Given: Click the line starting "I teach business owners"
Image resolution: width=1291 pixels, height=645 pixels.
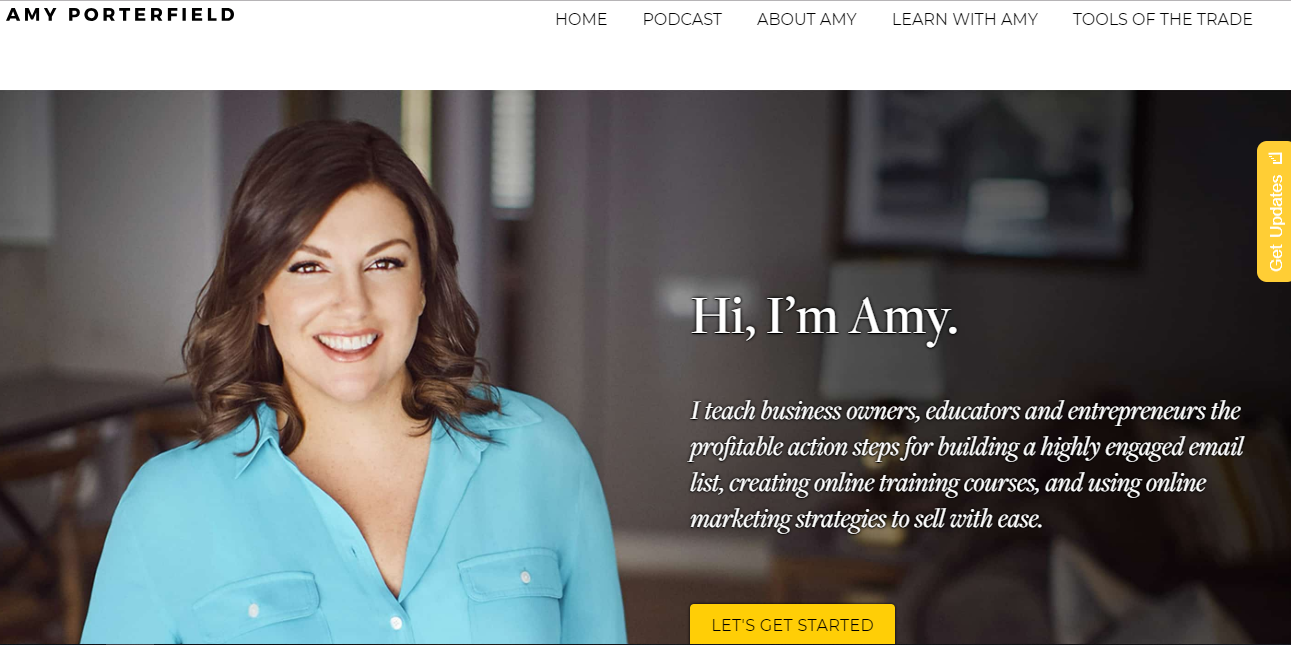Looking at the screenshot, I should [965, 411].
